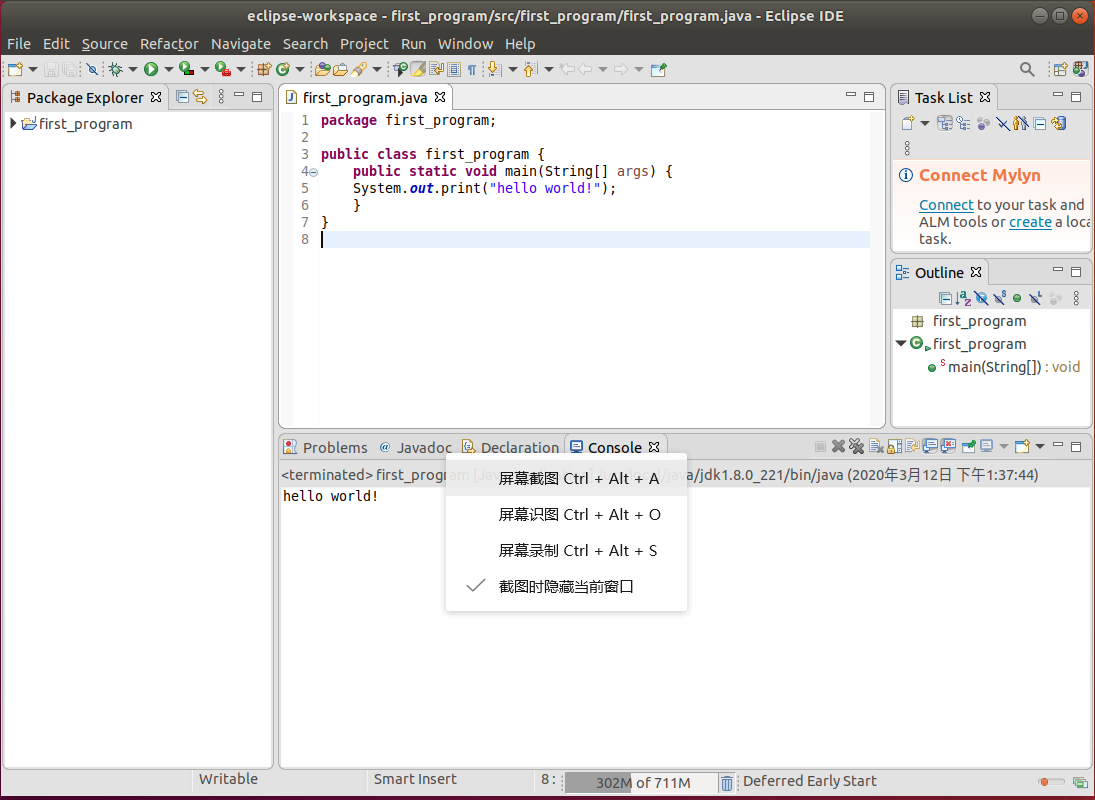Viewport: 1095px width, 800px height.
Task: Clear the Console output
Action: [x=875, y=446]
